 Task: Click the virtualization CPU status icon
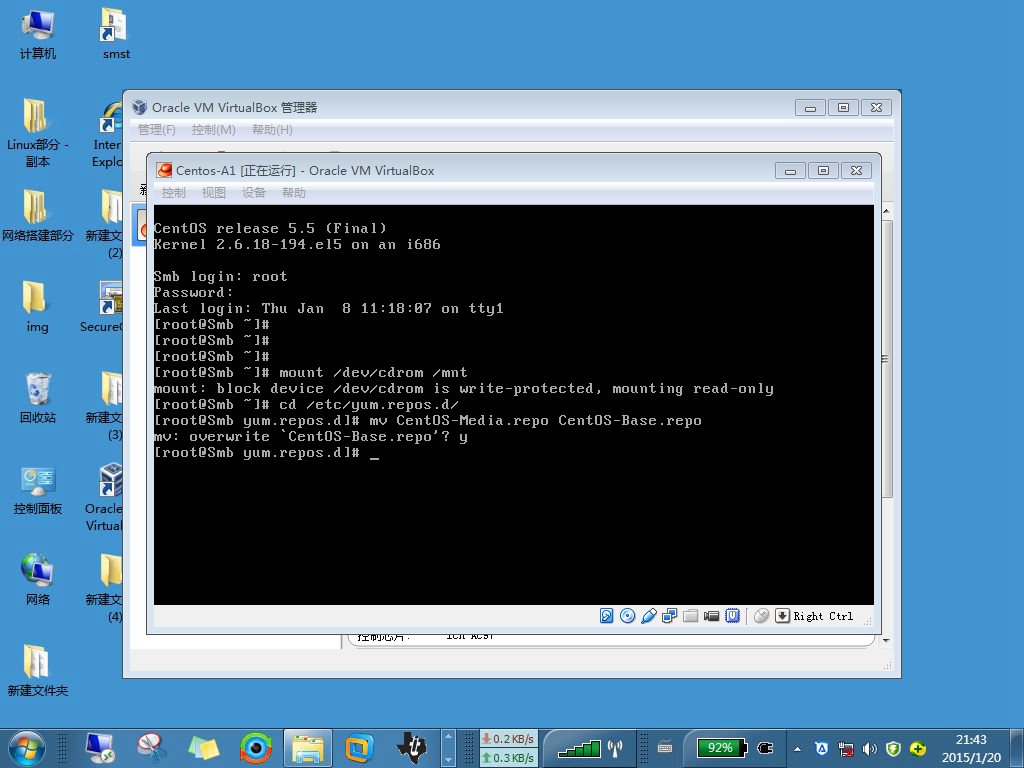click(732, 616)
